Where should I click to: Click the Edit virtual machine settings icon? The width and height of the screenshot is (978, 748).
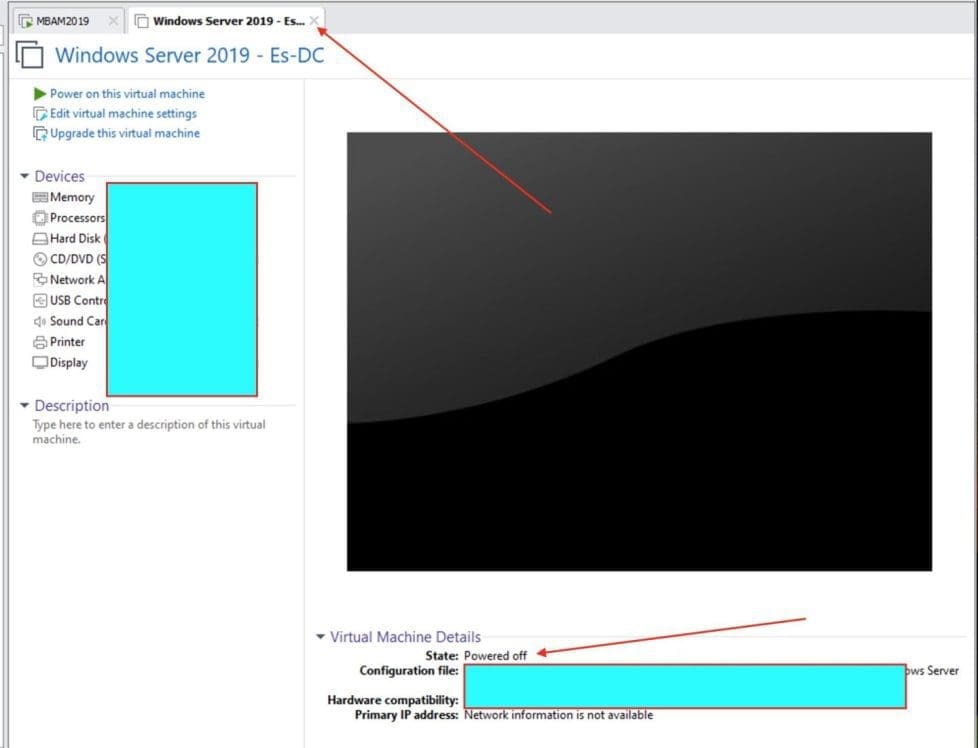tap(40, 114)
